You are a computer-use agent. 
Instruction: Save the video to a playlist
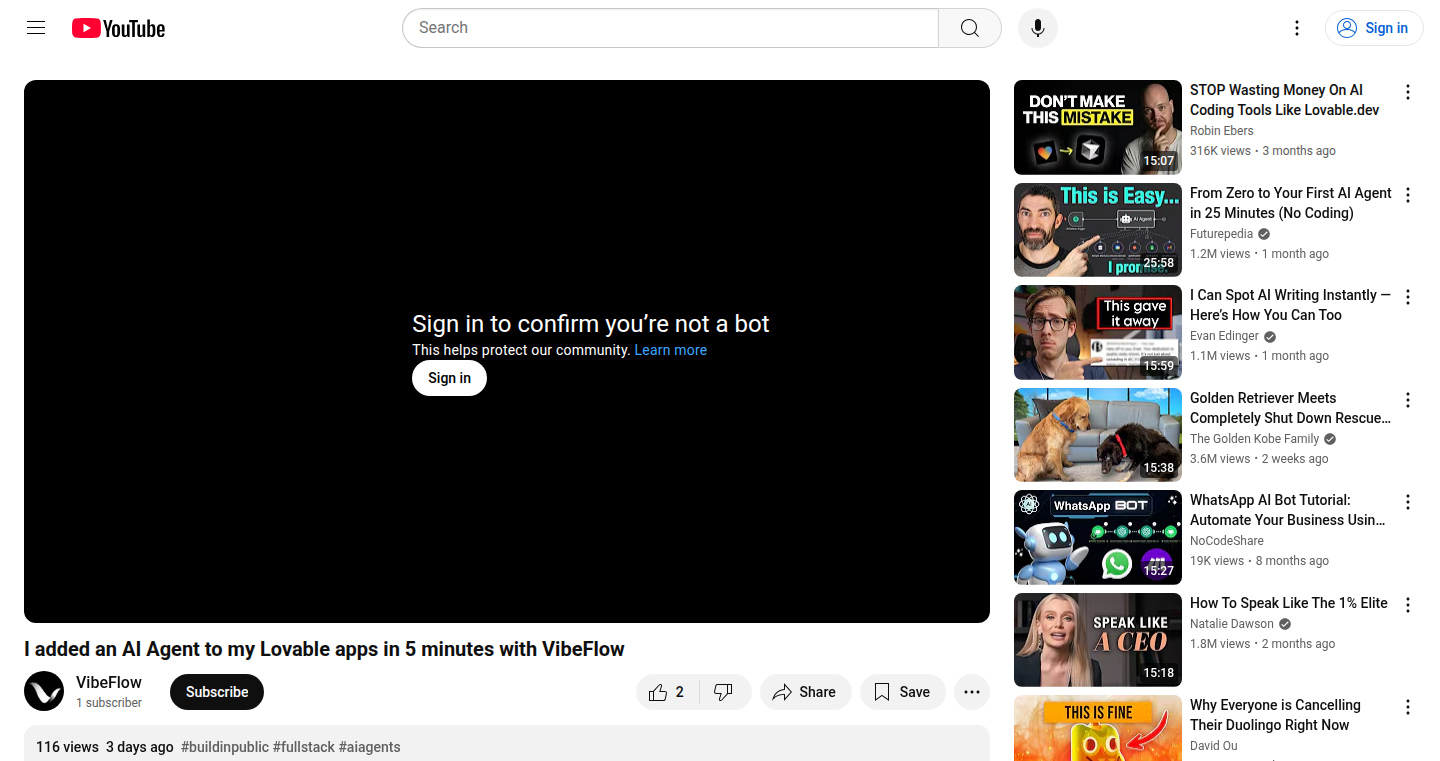point(902,692)
